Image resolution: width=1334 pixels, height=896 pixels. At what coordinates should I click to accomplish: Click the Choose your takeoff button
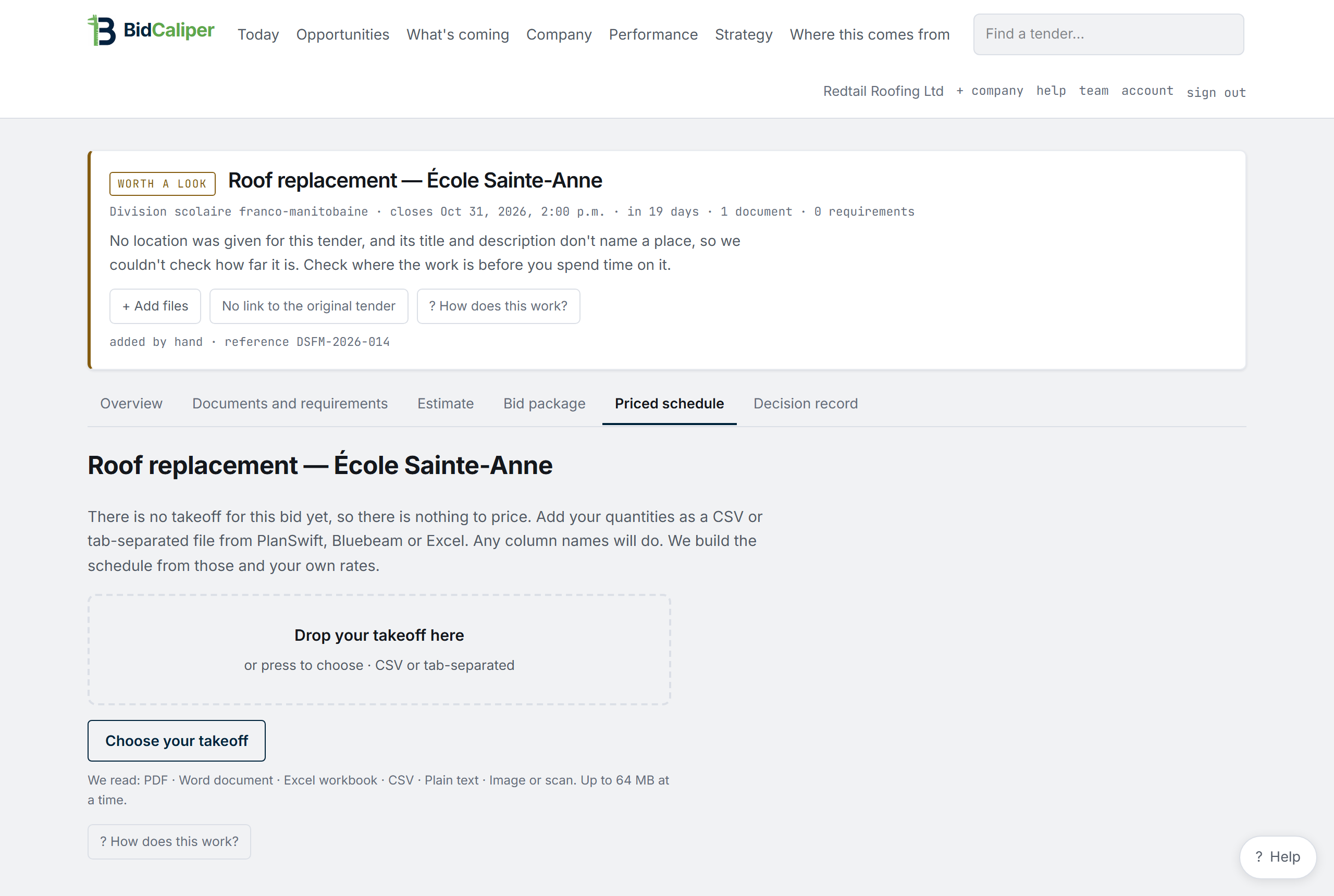point(177,741)
